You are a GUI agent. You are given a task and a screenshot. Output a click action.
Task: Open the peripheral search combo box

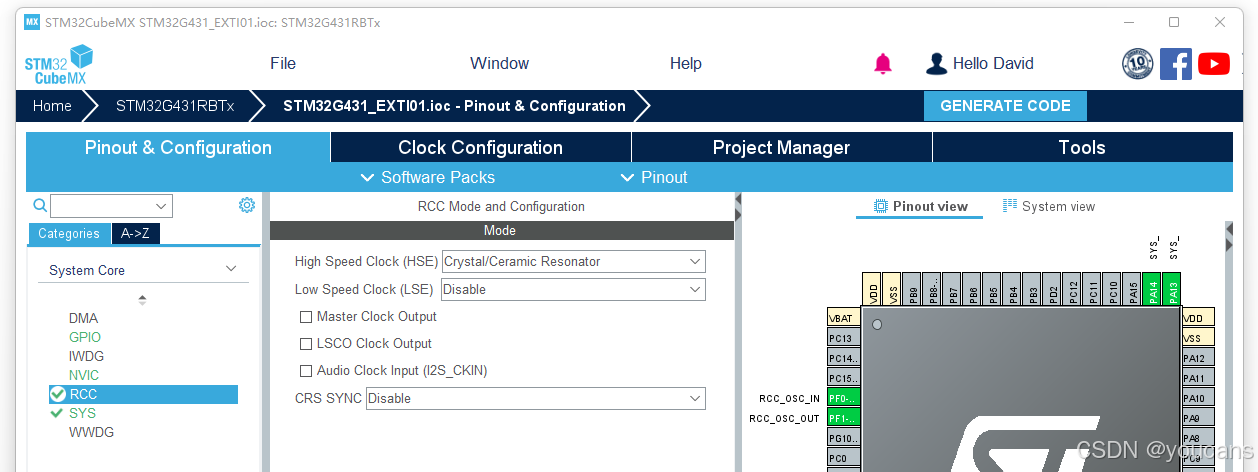[111, 206]
